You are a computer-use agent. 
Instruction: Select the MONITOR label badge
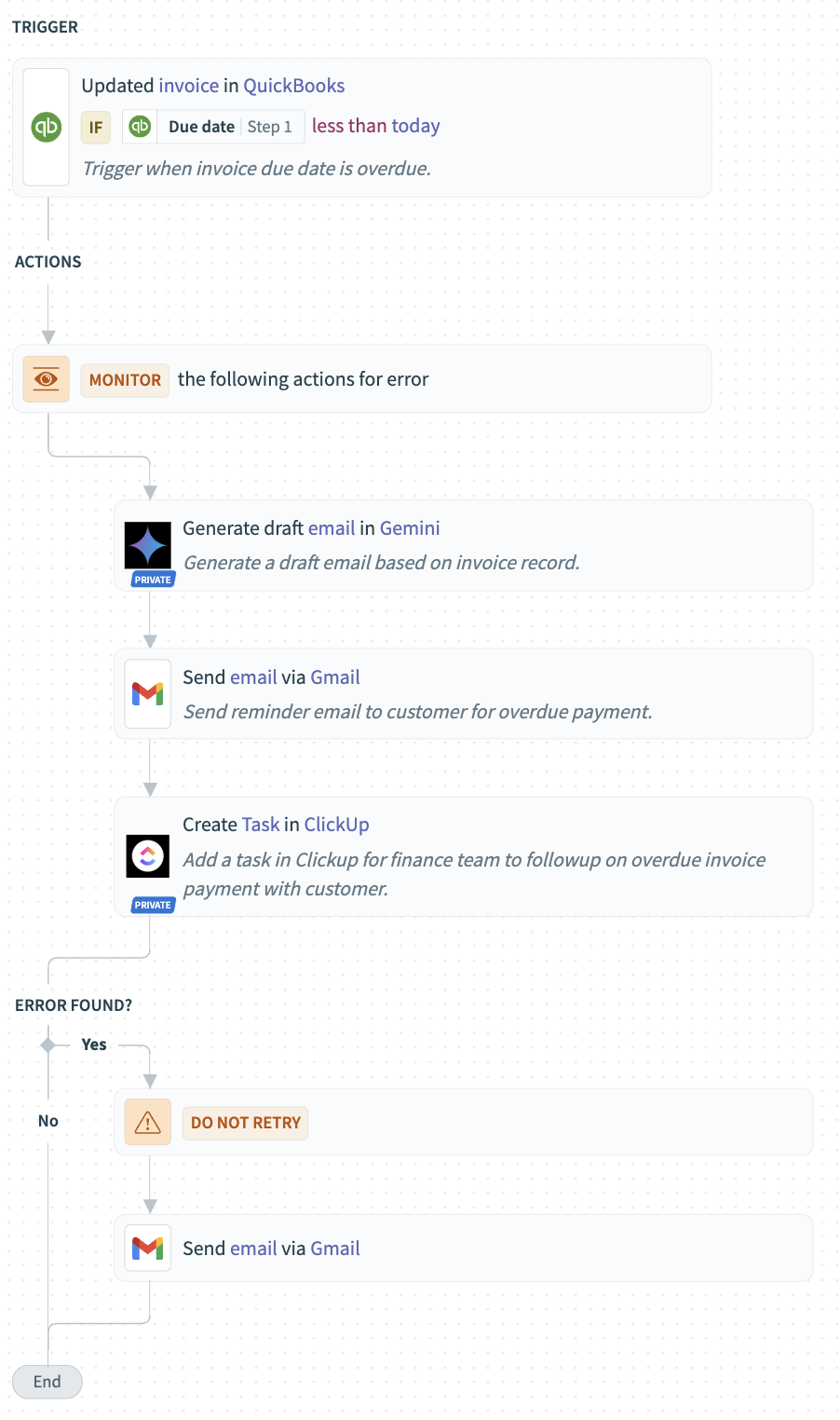click(x=125, y=380)
